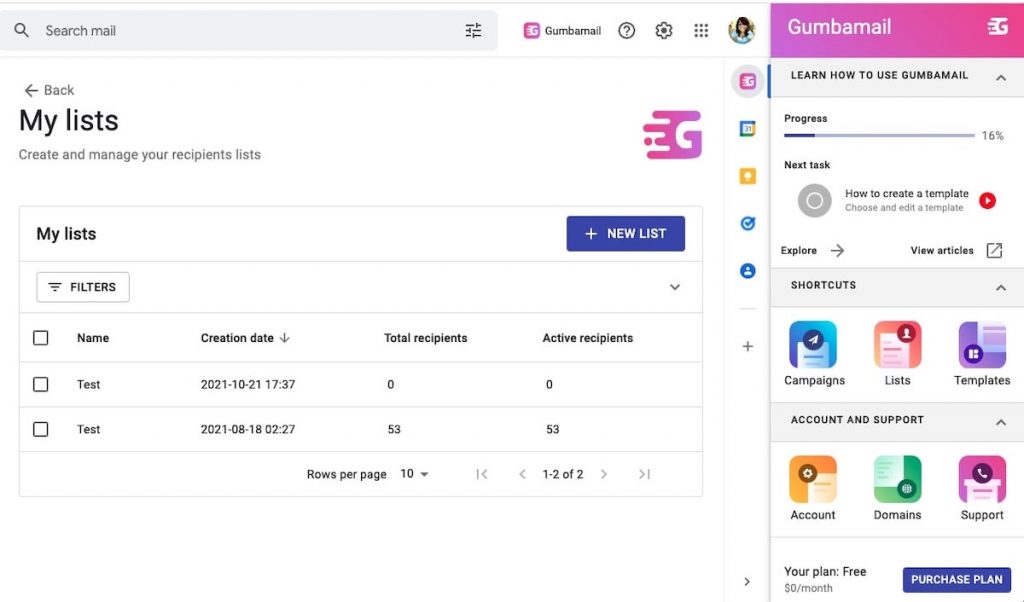Collapse the Shortcuts section
Screen dimensions: 1024x602
pyautogui.click(x=1001, y=287)
